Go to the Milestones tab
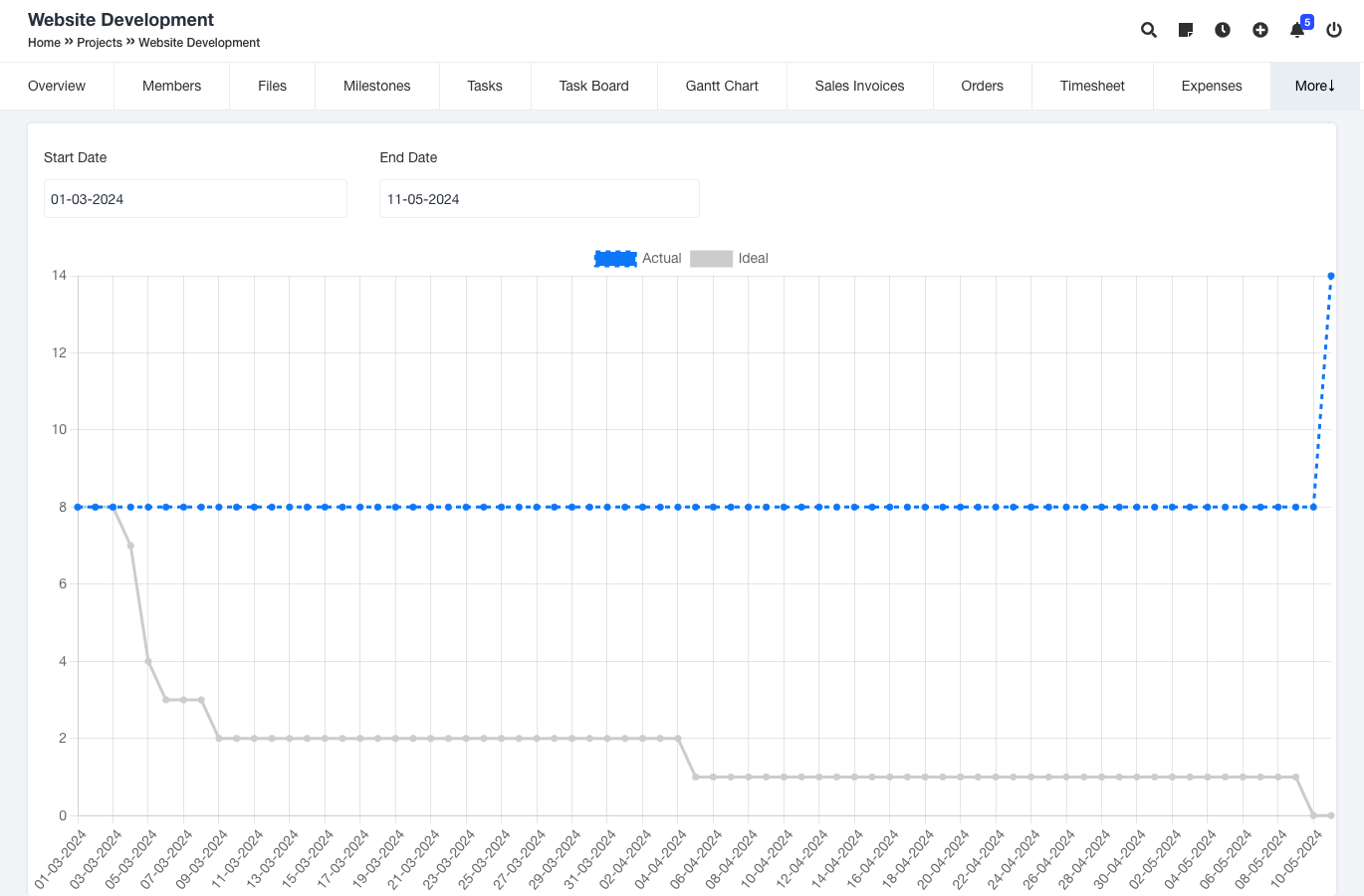 376,86
